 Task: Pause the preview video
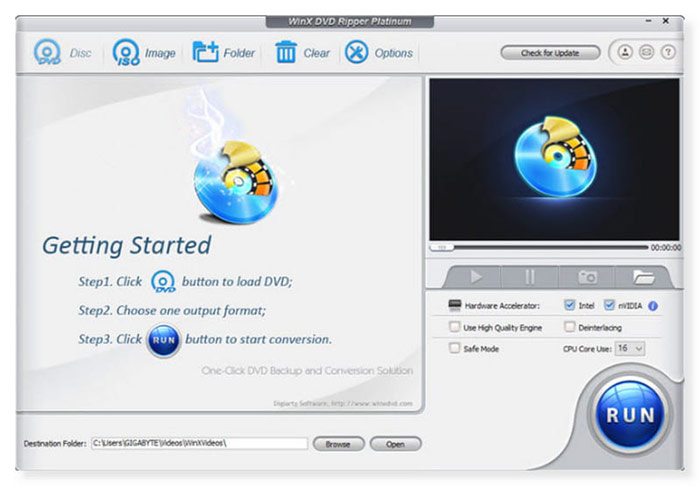coord(529,277)
